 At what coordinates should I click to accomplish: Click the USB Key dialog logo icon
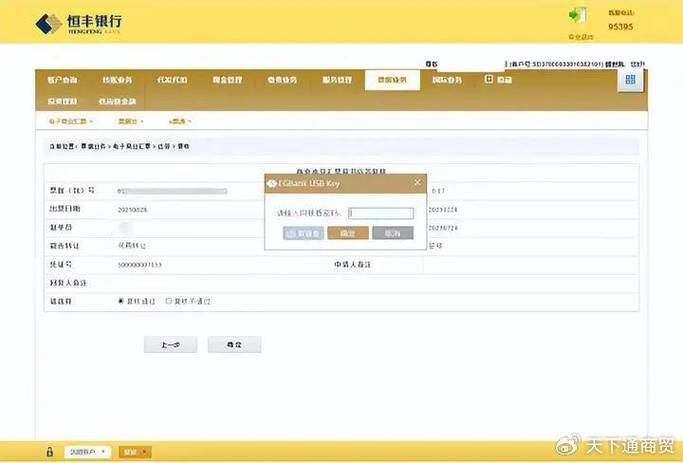point(272,183)
